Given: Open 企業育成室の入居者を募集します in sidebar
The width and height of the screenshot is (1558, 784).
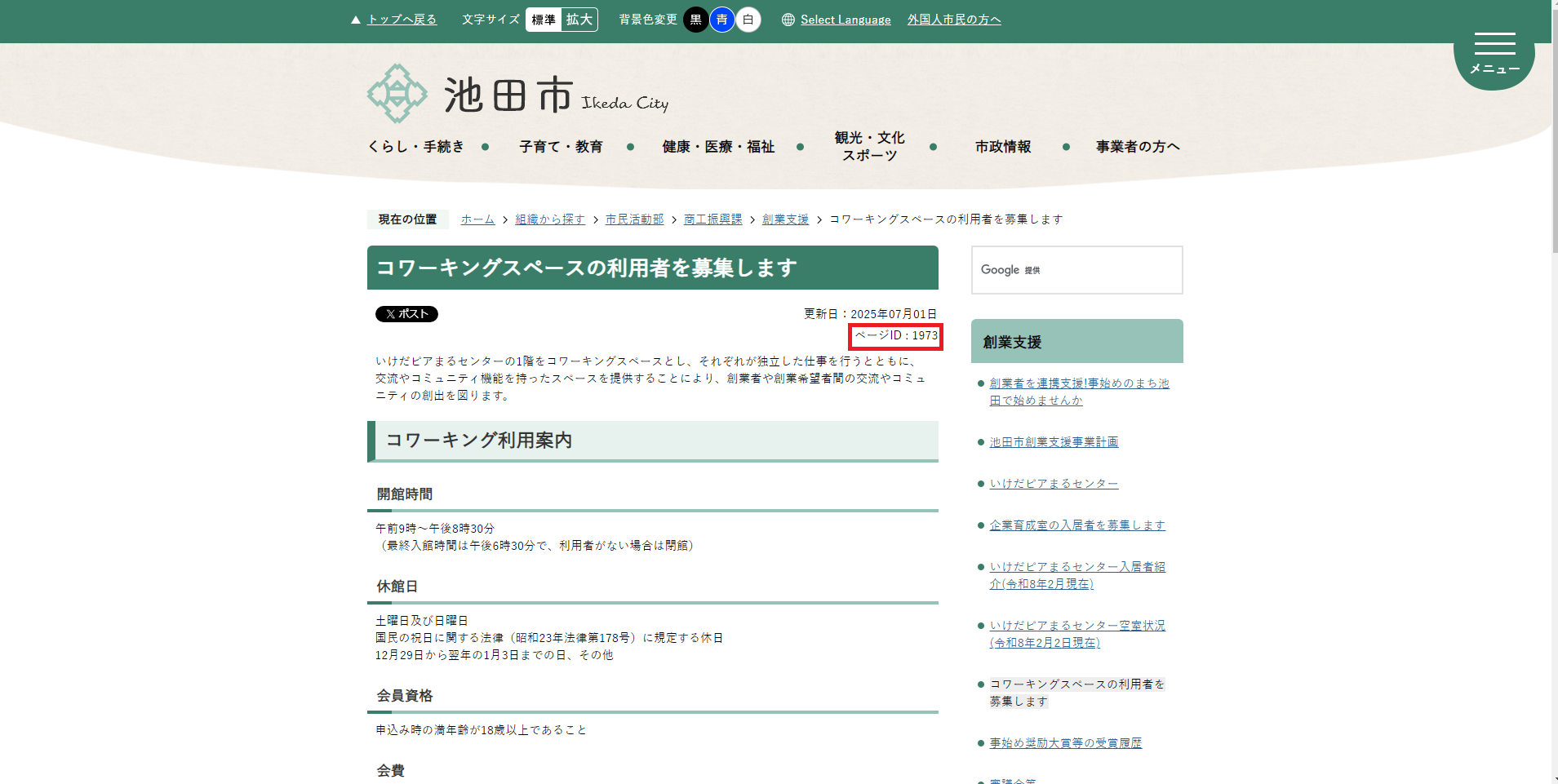Looking at the screenshot, I should 1076,525.
